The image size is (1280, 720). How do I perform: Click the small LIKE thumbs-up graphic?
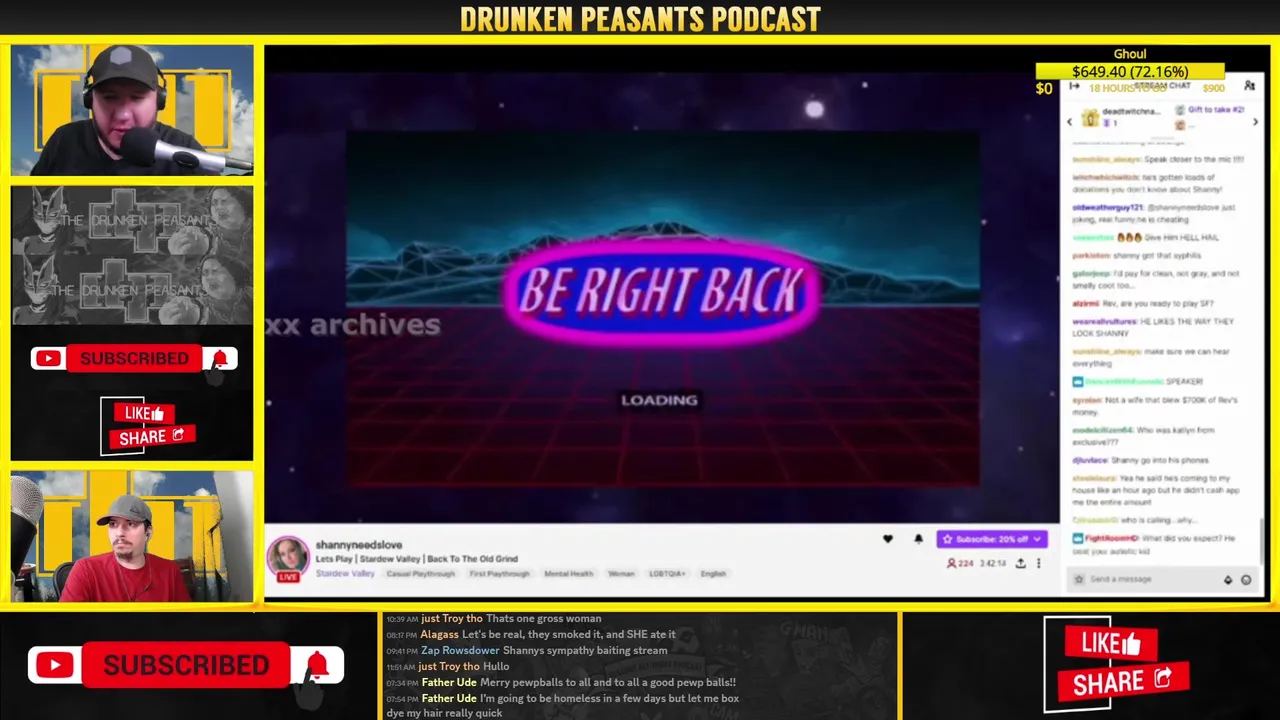coord(144,413)
